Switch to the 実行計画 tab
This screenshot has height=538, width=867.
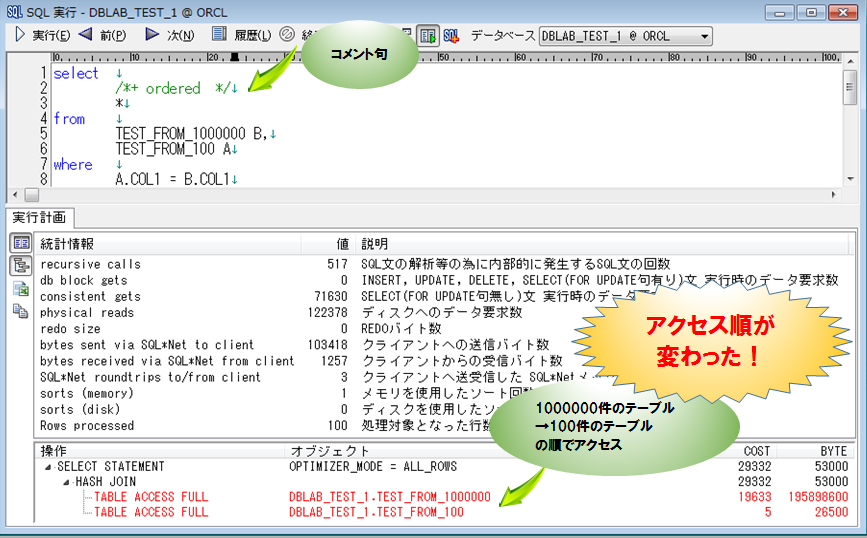(39, 217)
